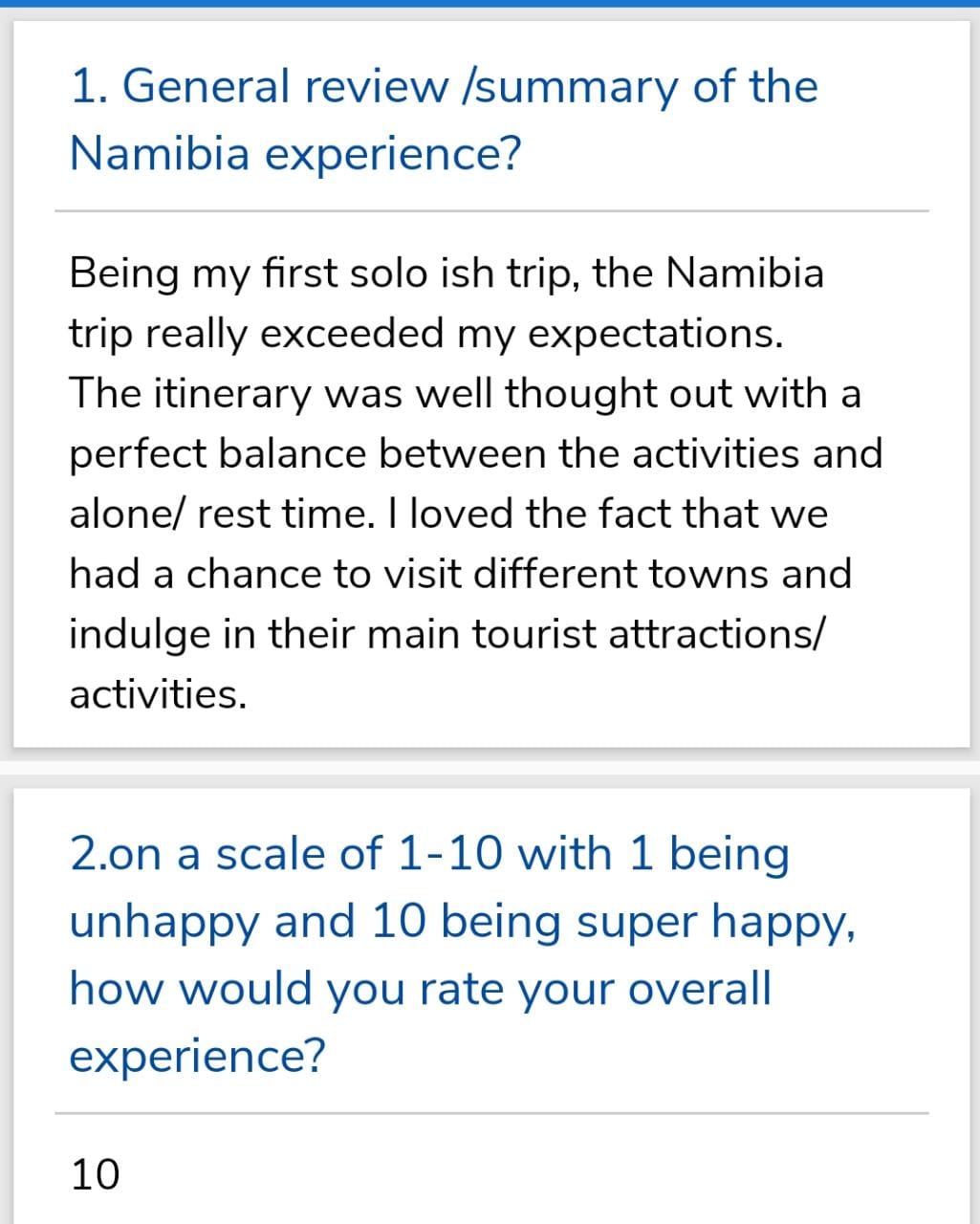Select the question 2 heading line '2.on a scale of 1-10'

tap(430, 854)
